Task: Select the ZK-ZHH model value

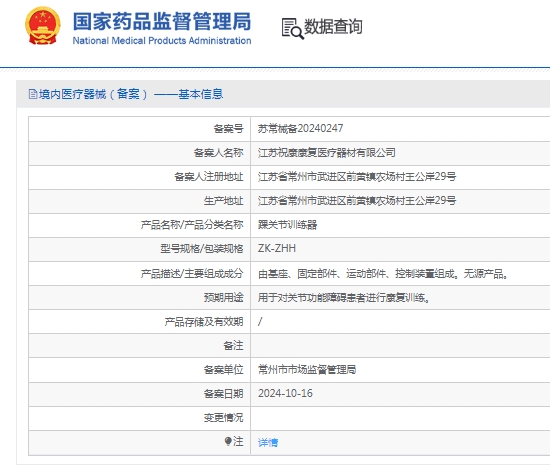Action: (x=277, y=248)
